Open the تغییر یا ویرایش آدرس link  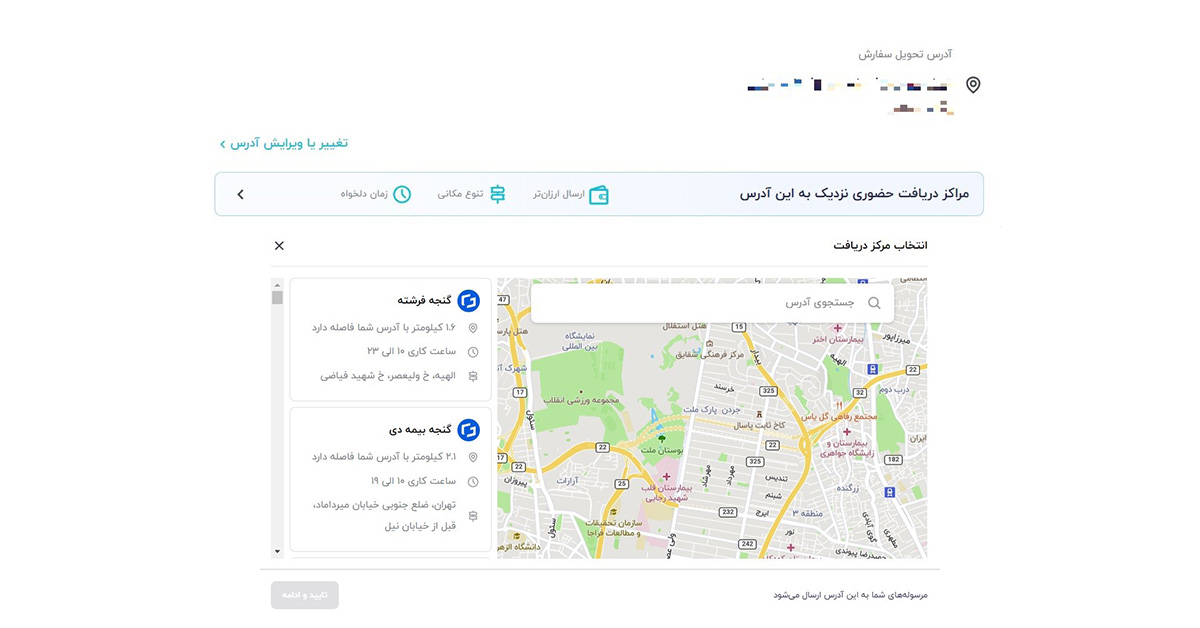pyautogui.click(x=290, y=143)
